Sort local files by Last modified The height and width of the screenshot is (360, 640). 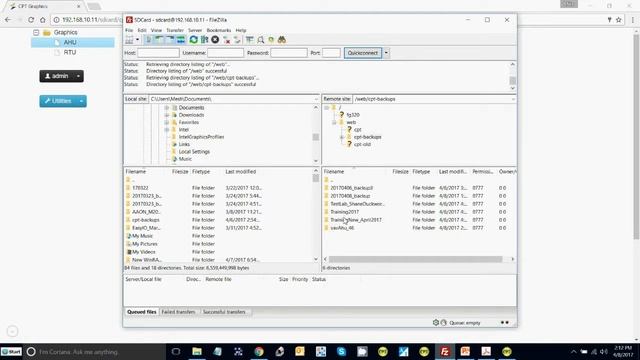click(241, 172)
